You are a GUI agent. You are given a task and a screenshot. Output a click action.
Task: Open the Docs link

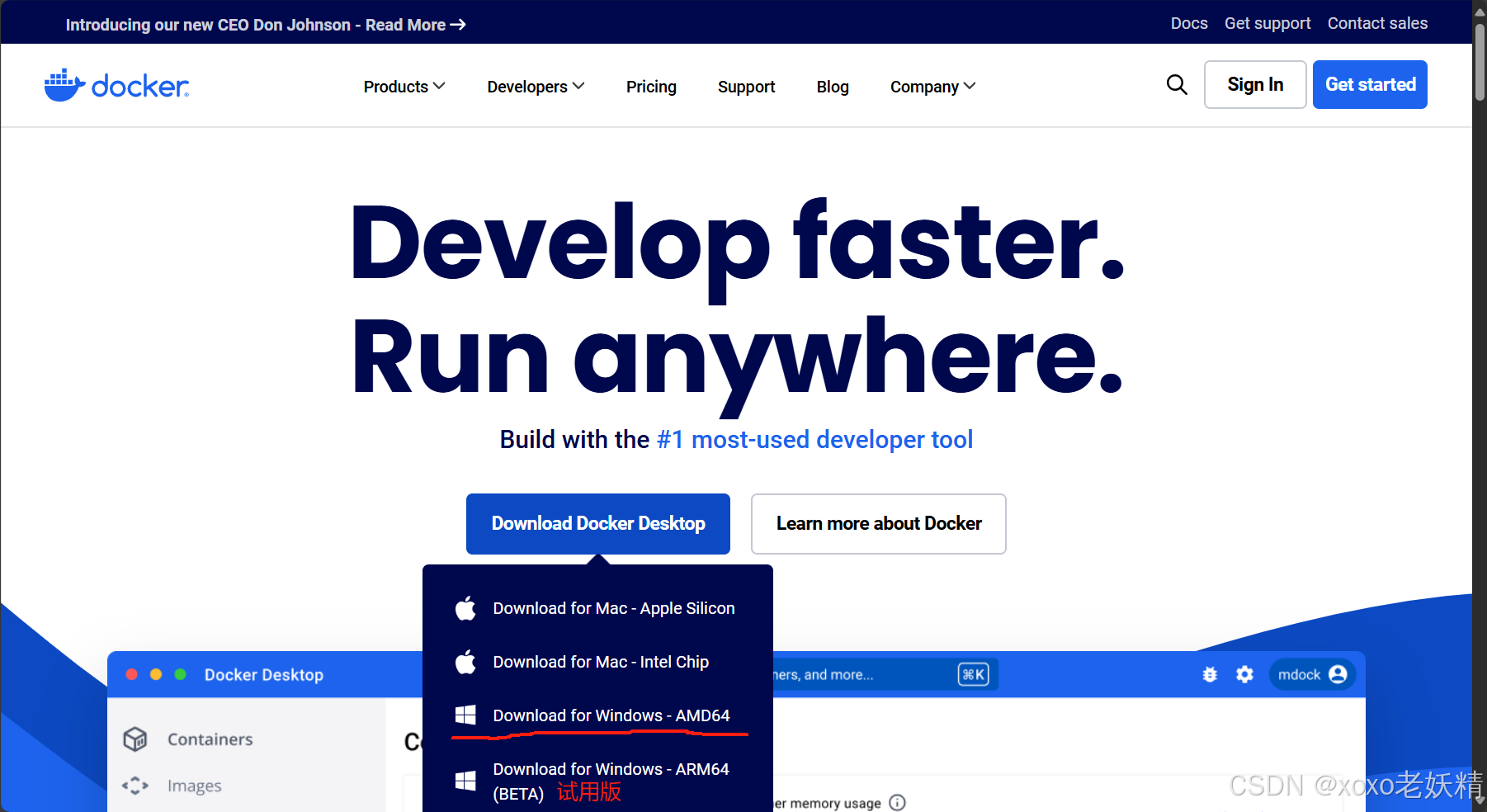pos(1189,23)
